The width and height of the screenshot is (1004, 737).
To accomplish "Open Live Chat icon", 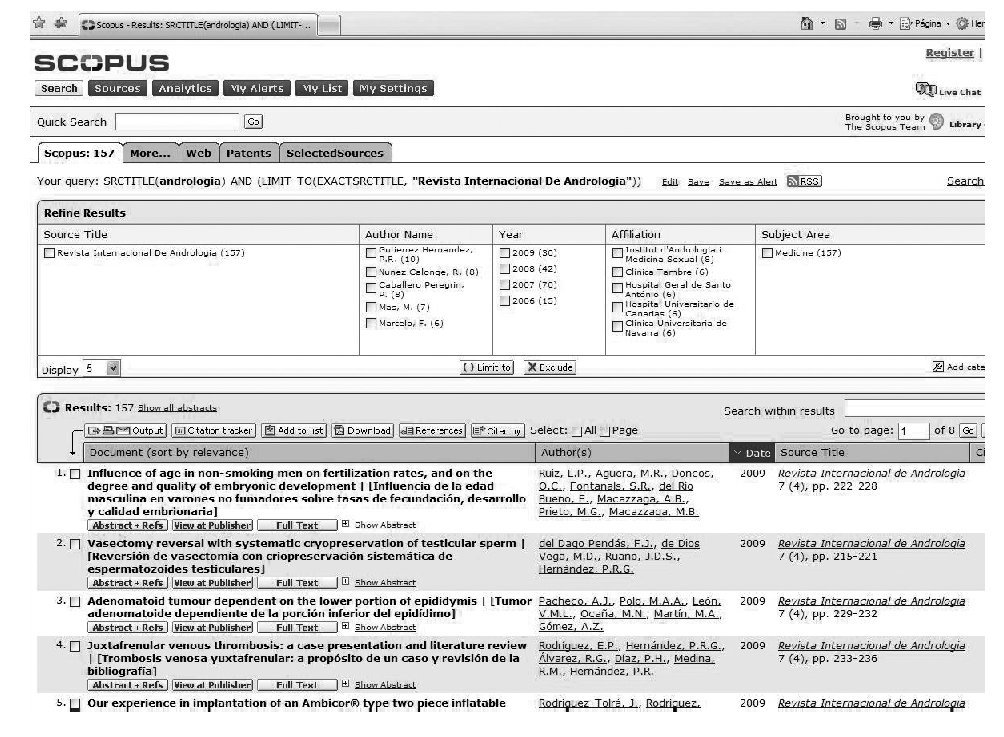I will click(x=925, y=90).
